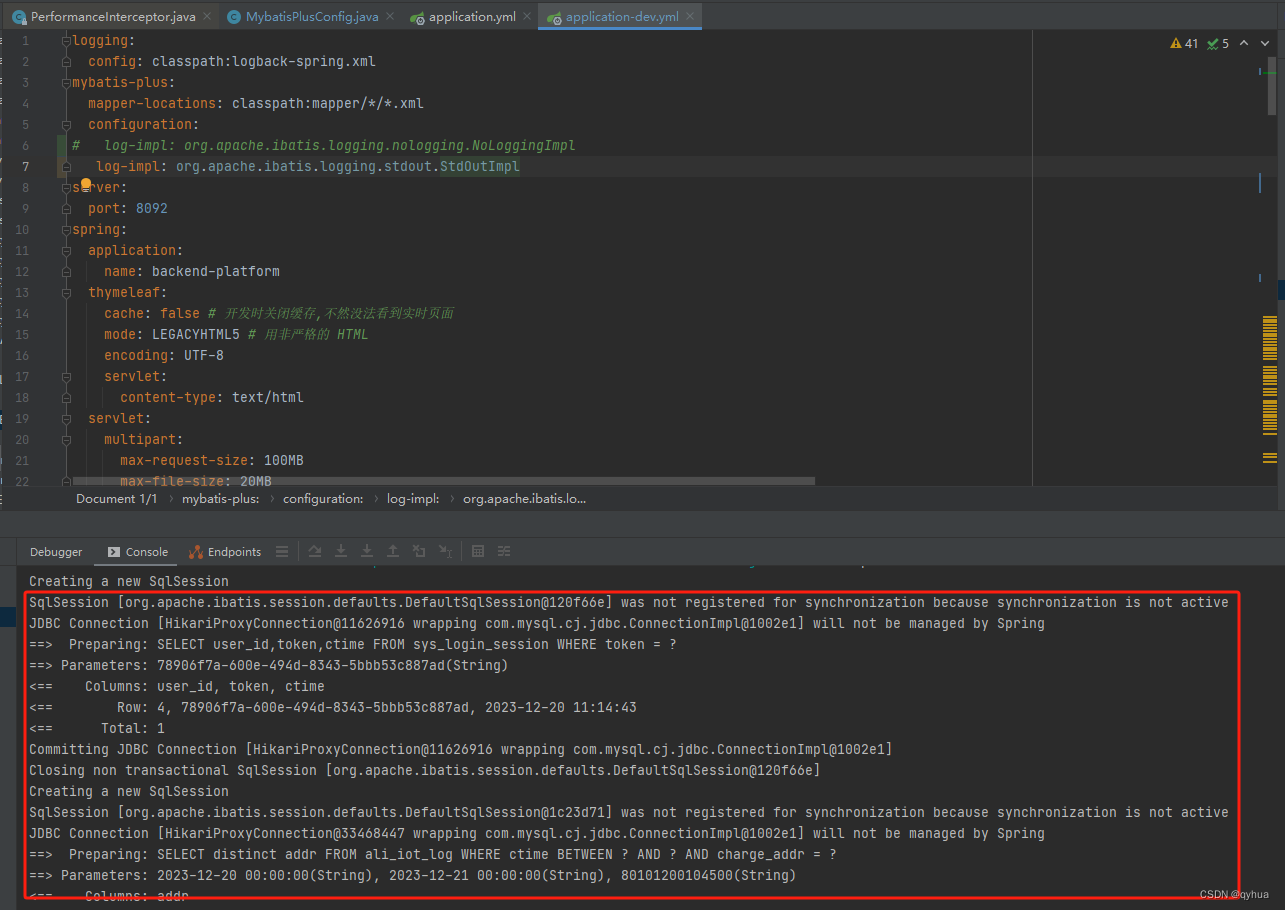Open the PerformanceInterceptor.java editor tab
The image size is (1285, 910).
pos(113,17)
